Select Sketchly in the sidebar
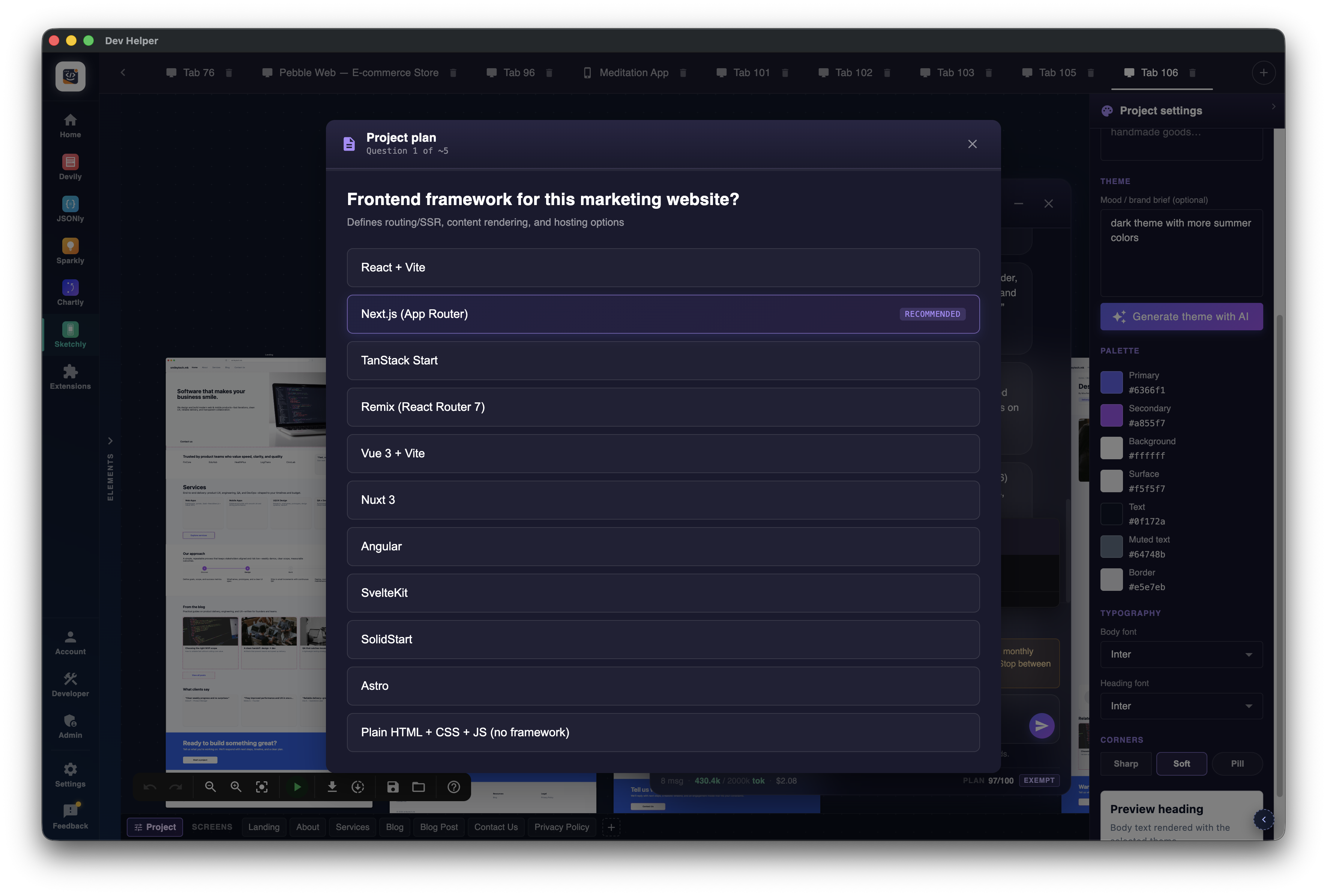This screenshot has height=896, width=1327. pyautogui.click(x=70, y=335)
